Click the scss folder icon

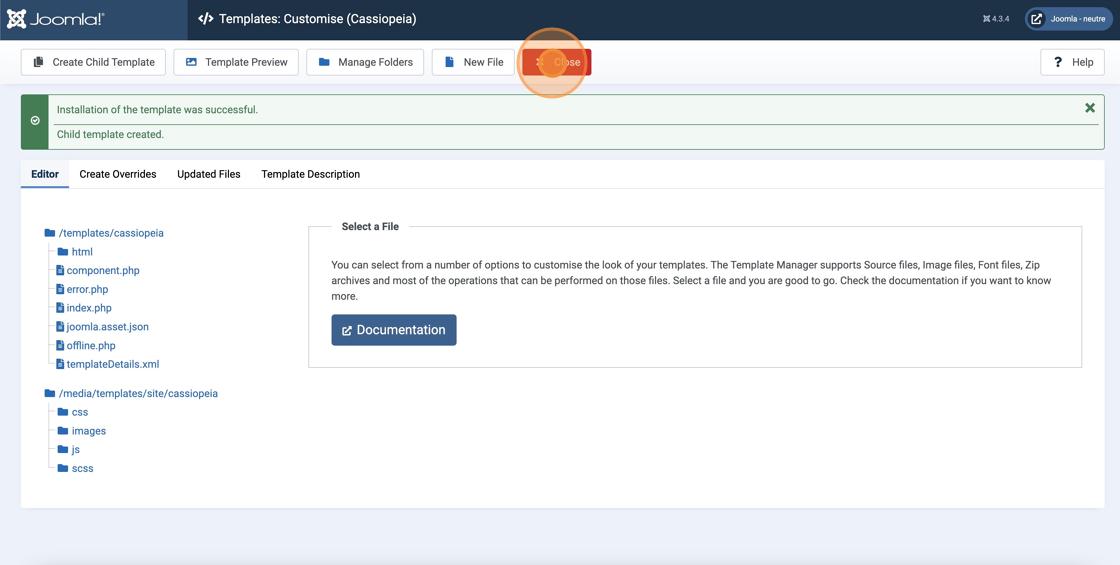[x=63, y=468]
